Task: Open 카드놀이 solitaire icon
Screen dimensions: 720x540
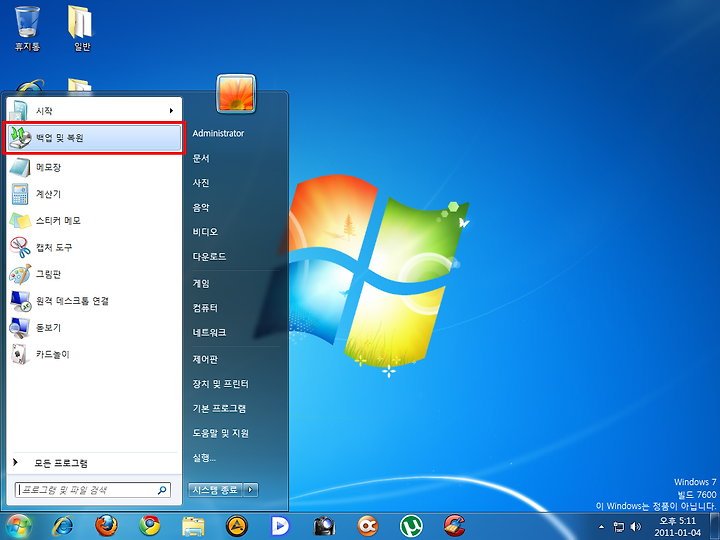Action: [20, 354]
